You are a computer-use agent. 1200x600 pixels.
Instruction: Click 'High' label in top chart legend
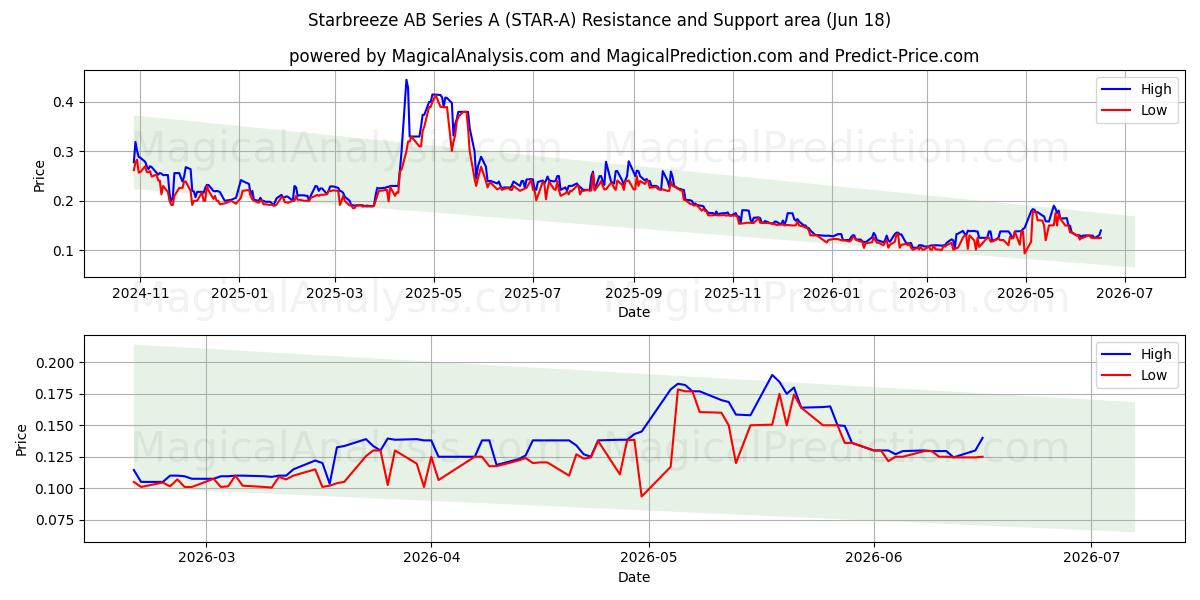(1156, 89)
